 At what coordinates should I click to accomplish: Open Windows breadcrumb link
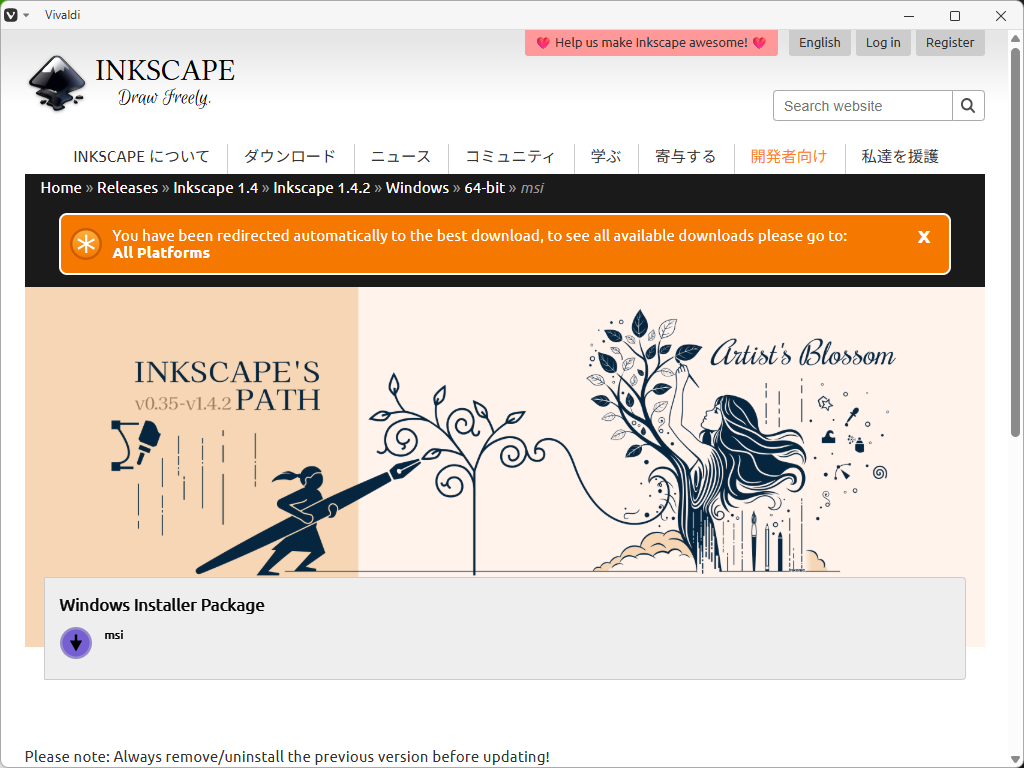tap(417, 188)
